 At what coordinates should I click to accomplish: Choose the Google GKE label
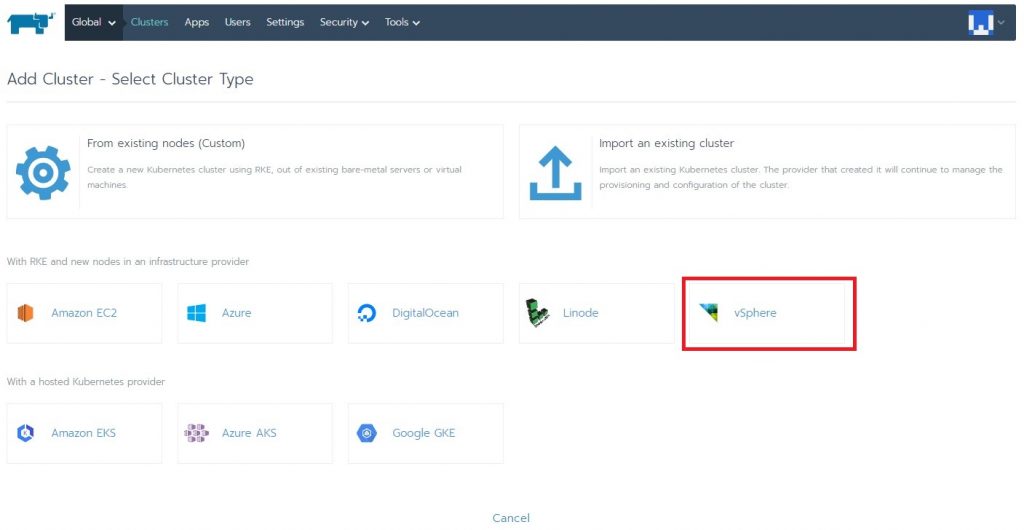click(424, 433)
